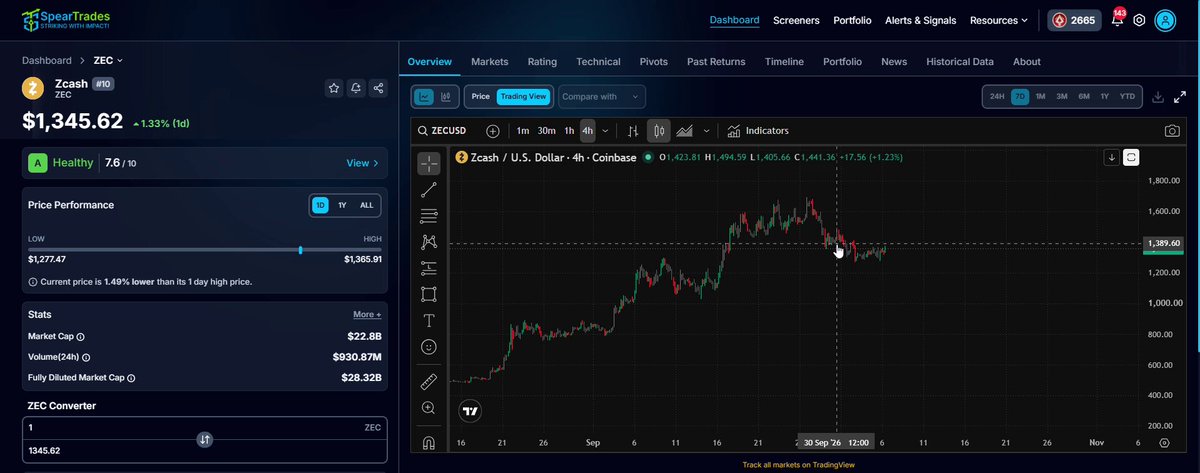Open notifications bell with 143 badge

(x=1118, y=19)
